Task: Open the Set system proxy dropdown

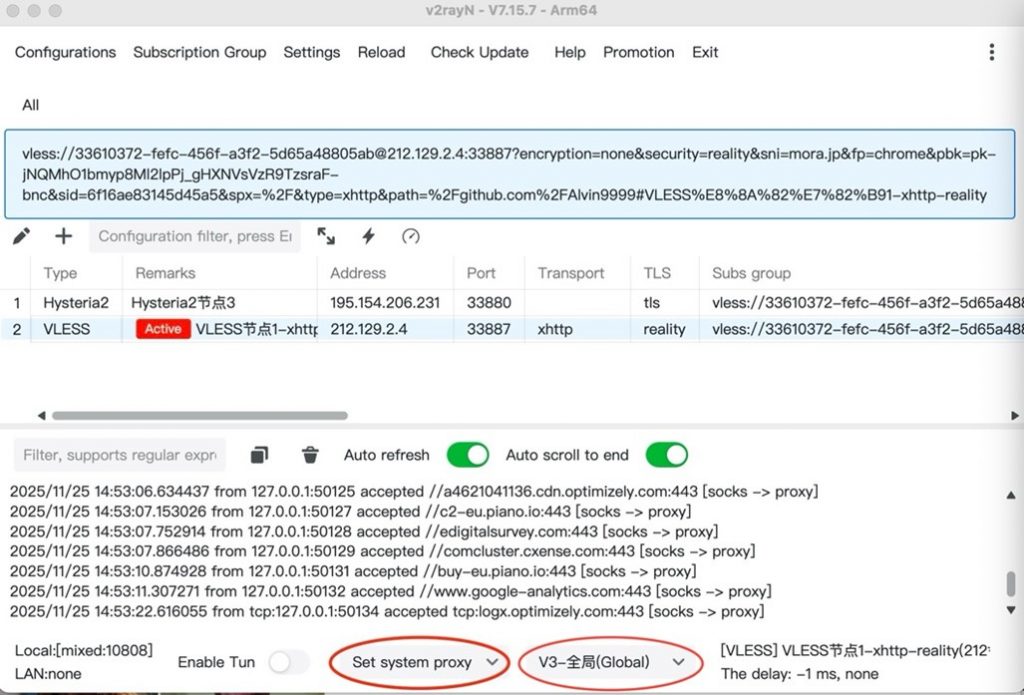Action: point(425,662)
